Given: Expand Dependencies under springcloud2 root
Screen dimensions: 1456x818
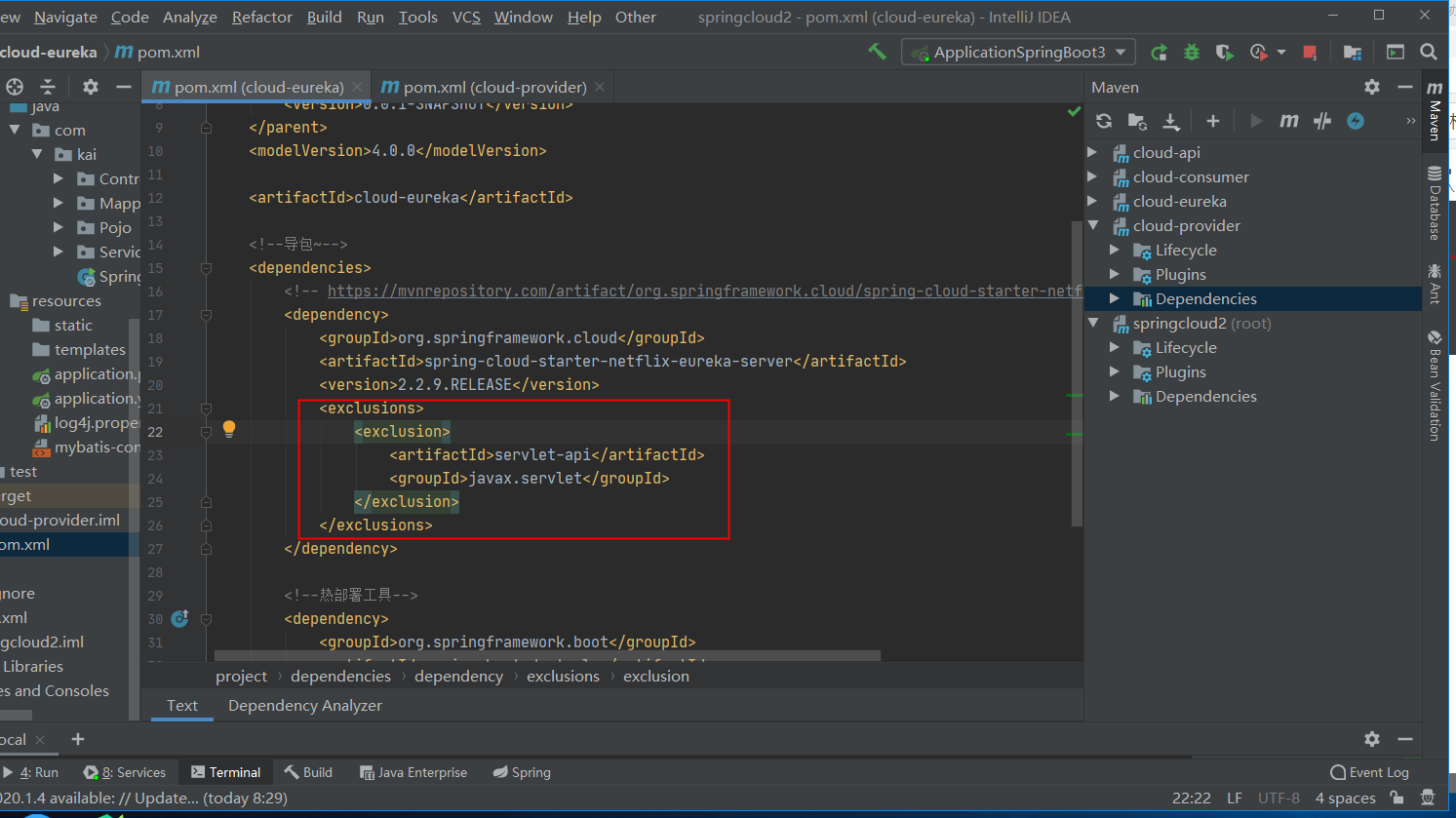Looking at the screenshot, I should [1115, 396].
